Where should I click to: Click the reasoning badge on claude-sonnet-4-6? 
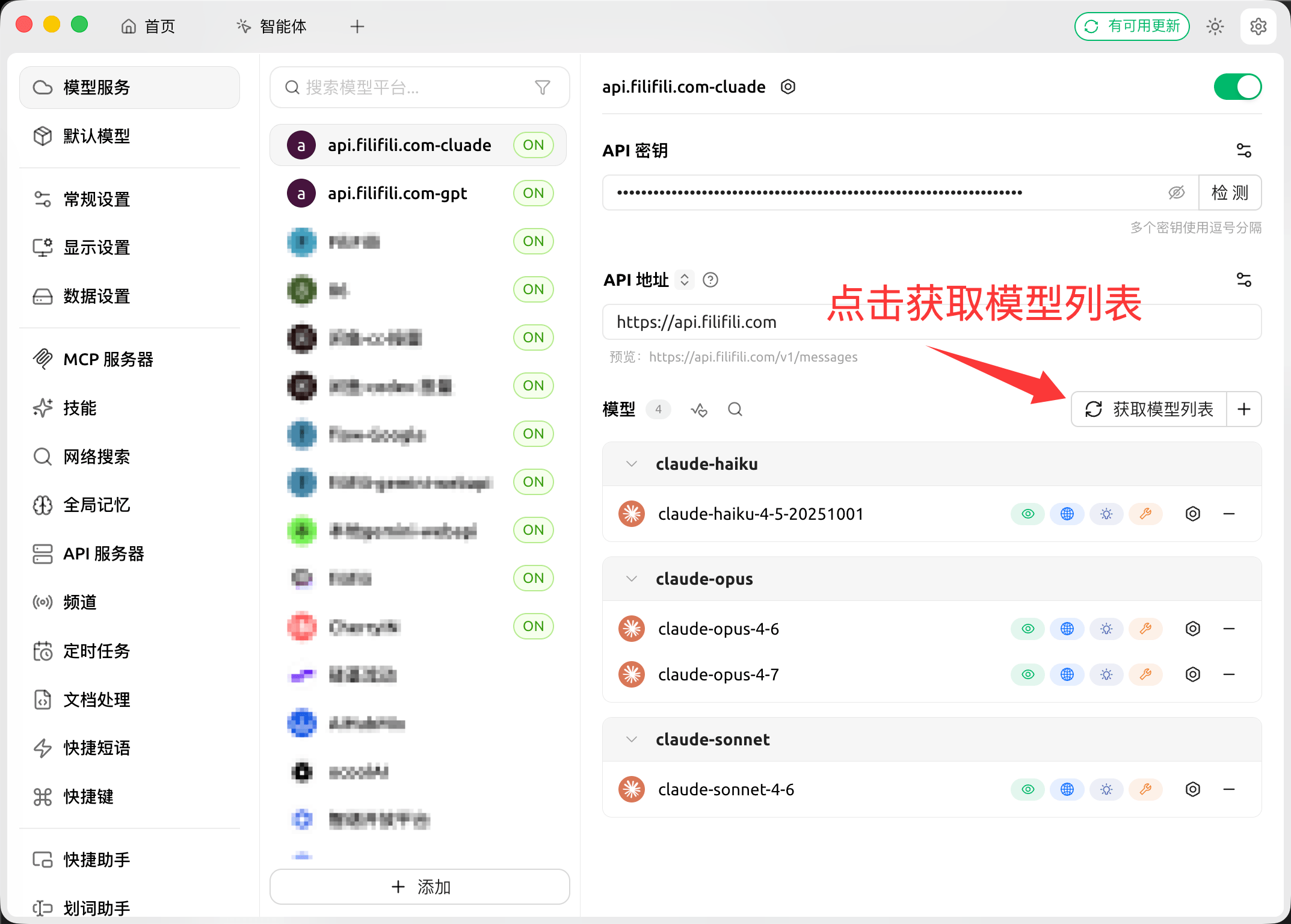pyautogui.click(x=1106, y=789)
